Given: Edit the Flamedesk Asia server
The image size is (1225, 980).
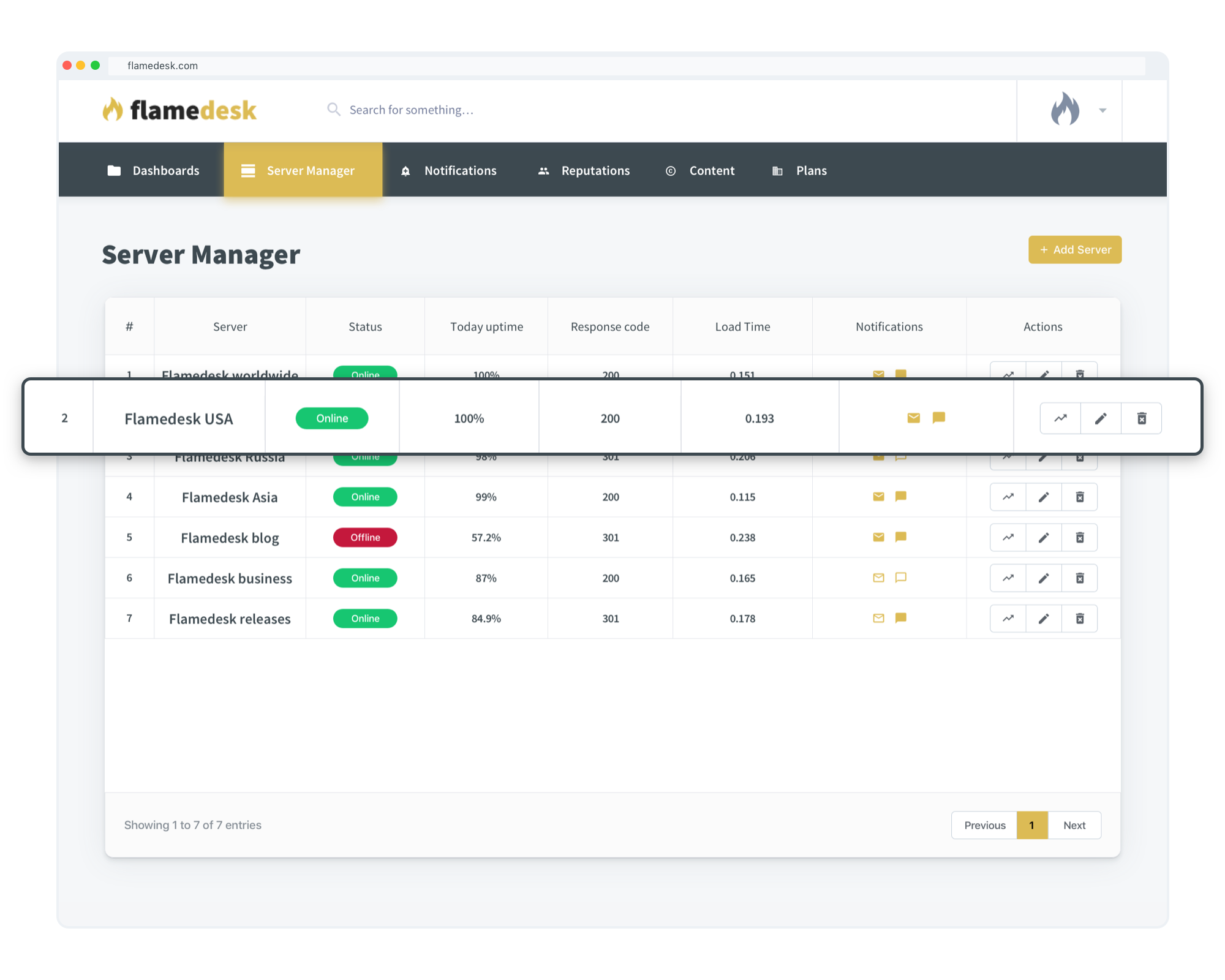Looking at the screenshot, I should point(1044,497).
